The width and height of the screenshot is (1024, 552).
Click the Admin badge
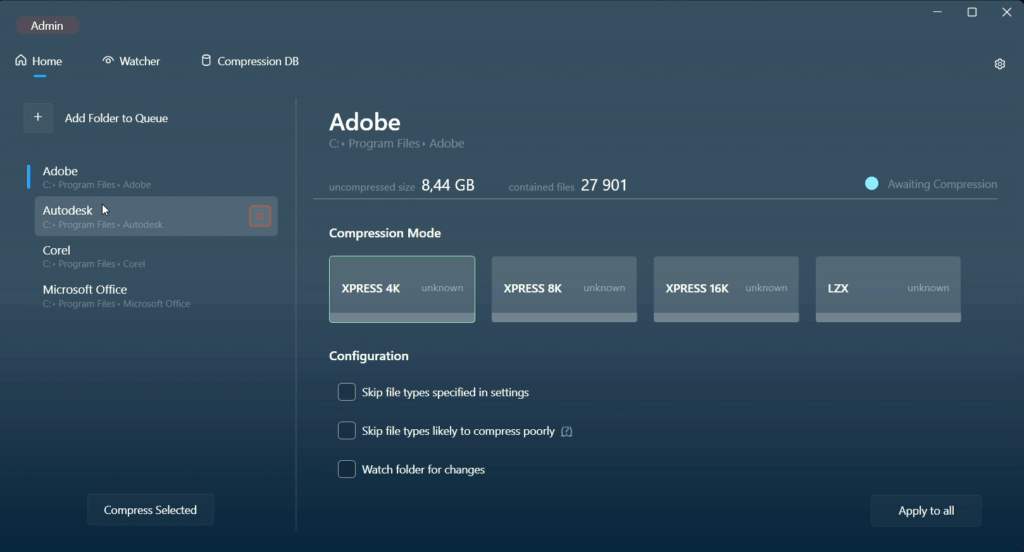[47, 26]
